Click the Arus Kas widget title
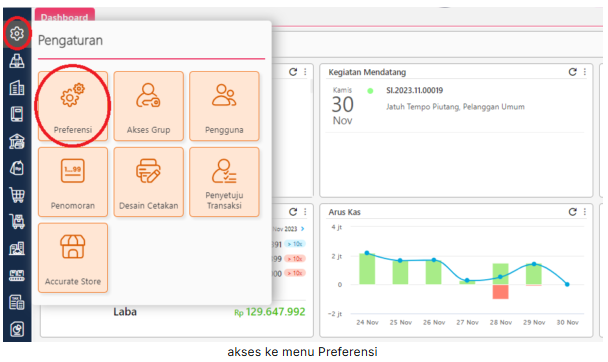The height and width of the screenshot is (362, 608). pyautogui.click(x=344, y=212)
